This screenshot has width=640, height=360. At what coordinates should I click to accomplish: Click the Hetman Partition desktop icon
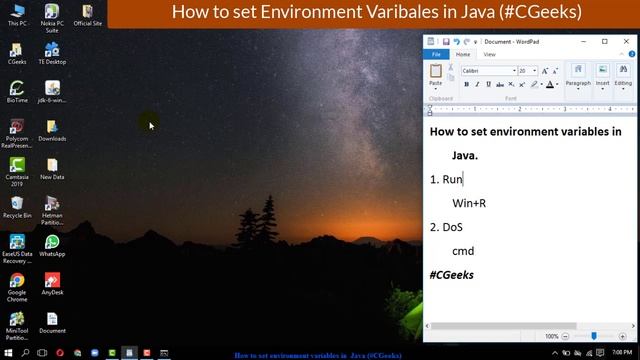(x=52, y=210)
